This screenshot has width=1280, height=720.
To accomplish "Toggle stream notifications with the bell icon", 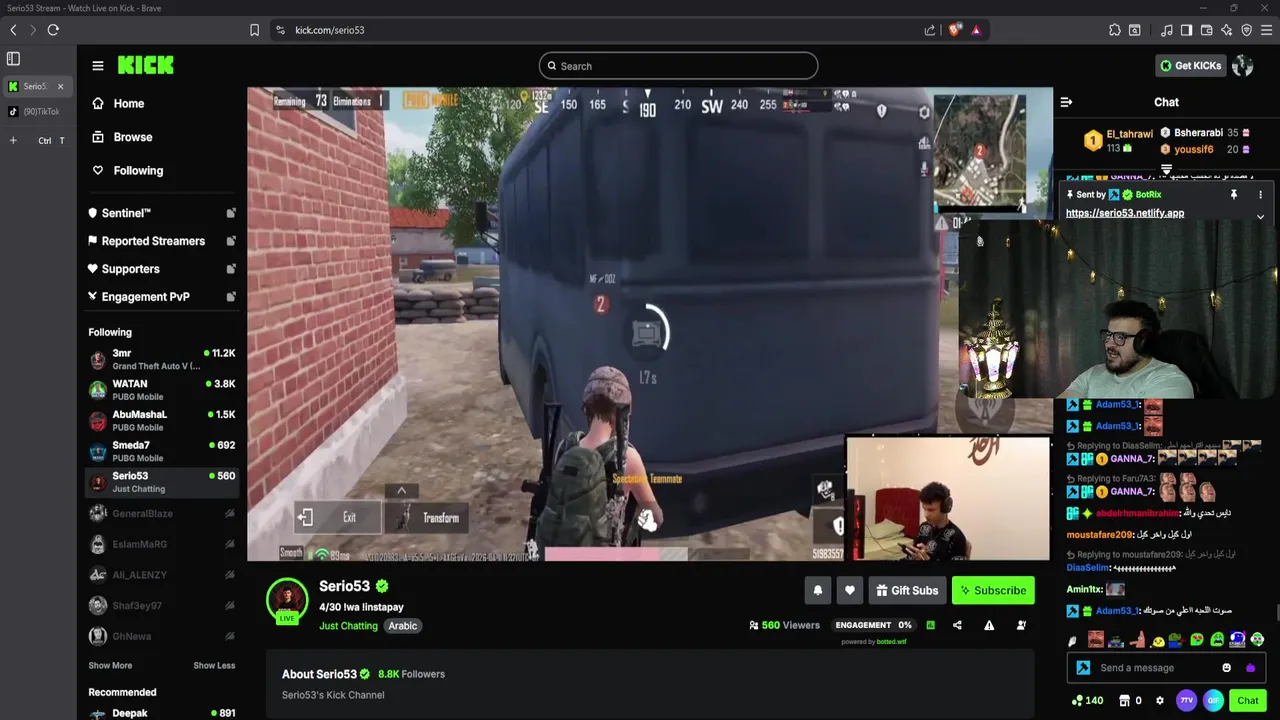I will (x=817, y=591).
